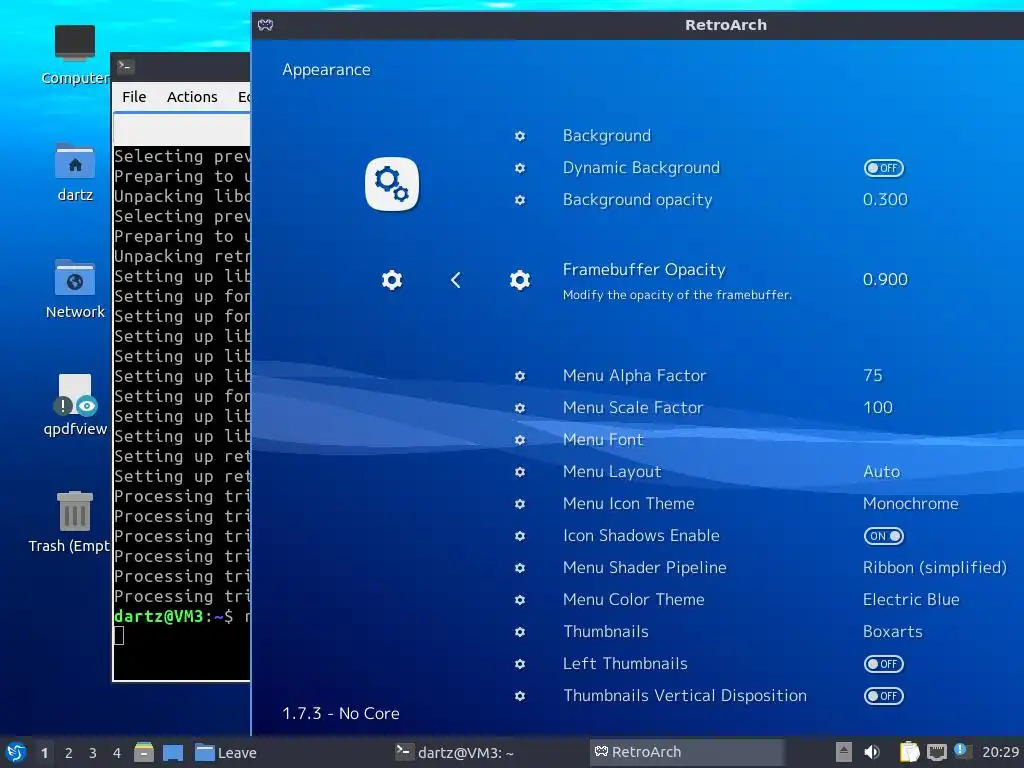The width and height of the screenshot is (1024, 768).
Task: Click the parent gear icon left of arrow
Action: tap(392, 280)
